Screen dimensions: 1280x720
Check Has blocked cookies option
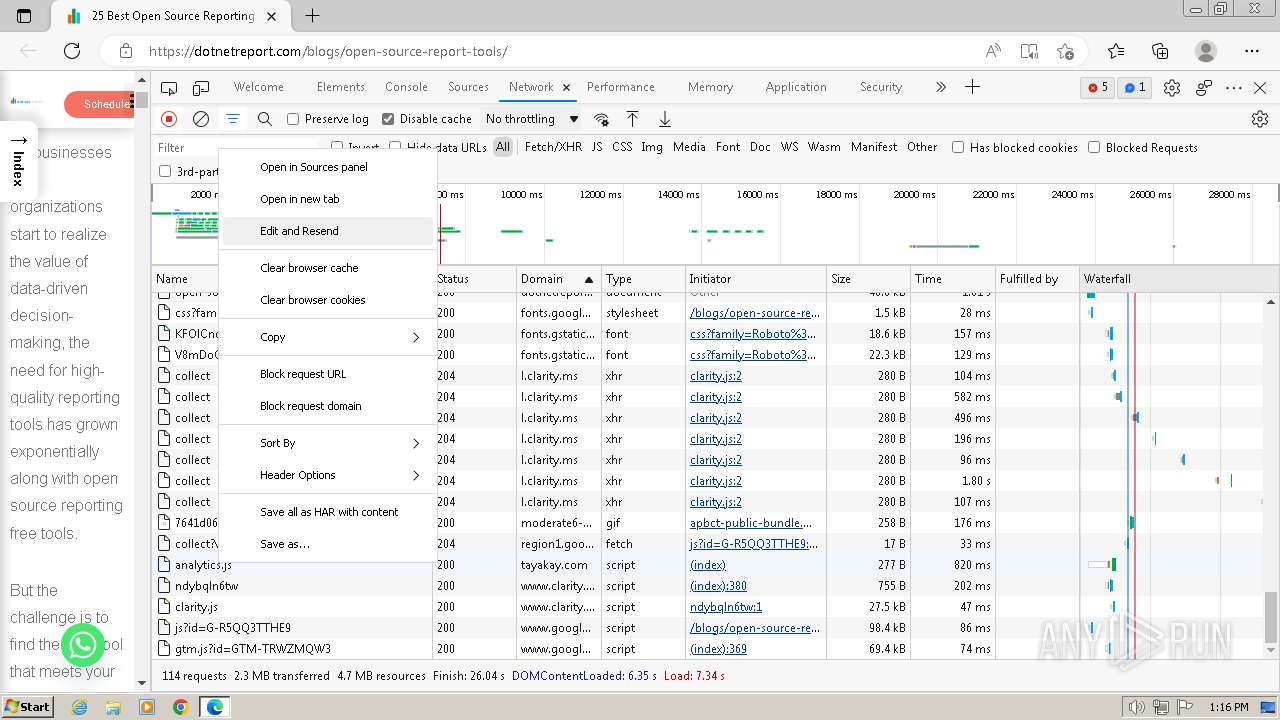pyautogui.click(x=958, y=147)
